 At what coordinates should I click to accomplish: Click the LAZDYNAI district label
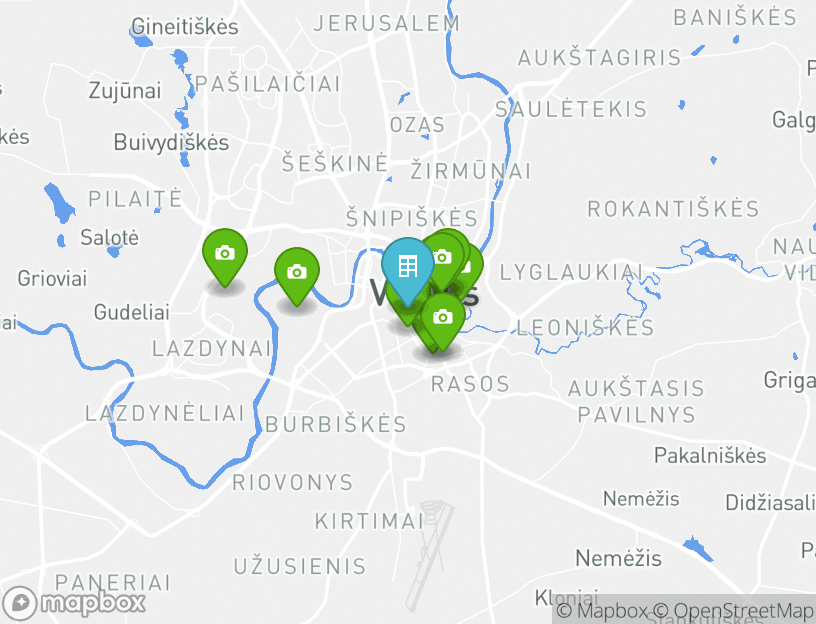[212, 349]
